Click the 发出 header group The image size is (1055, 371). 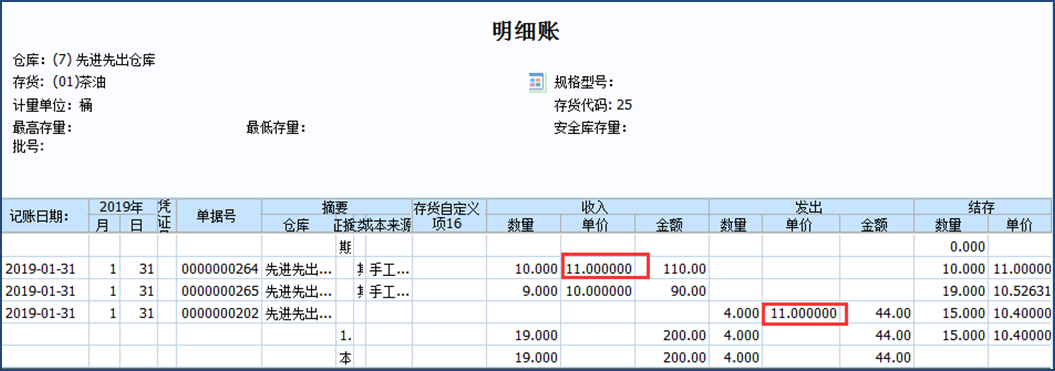(x=811, y=207)
